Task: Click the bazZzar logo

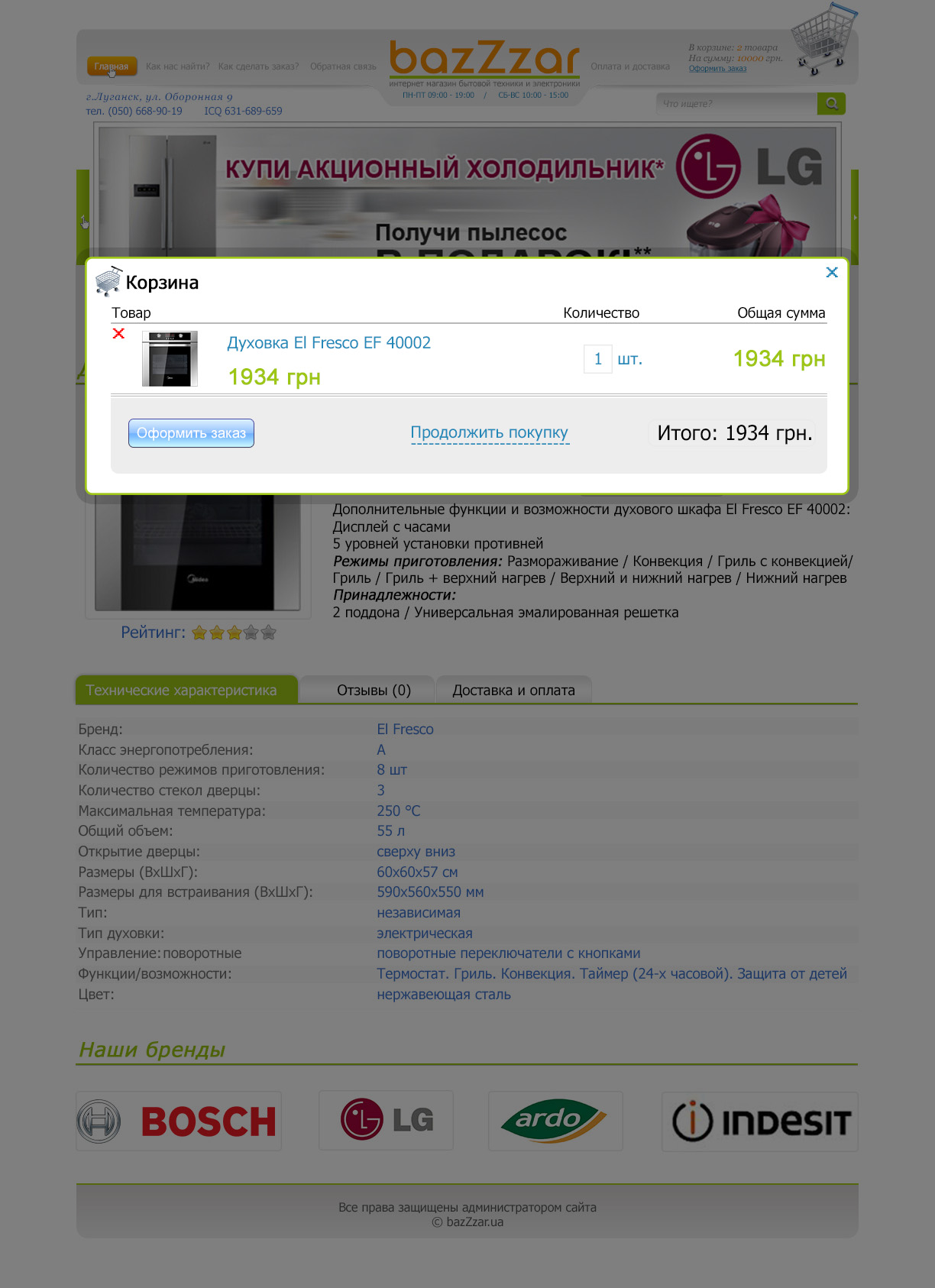Action: click(484, 59)
